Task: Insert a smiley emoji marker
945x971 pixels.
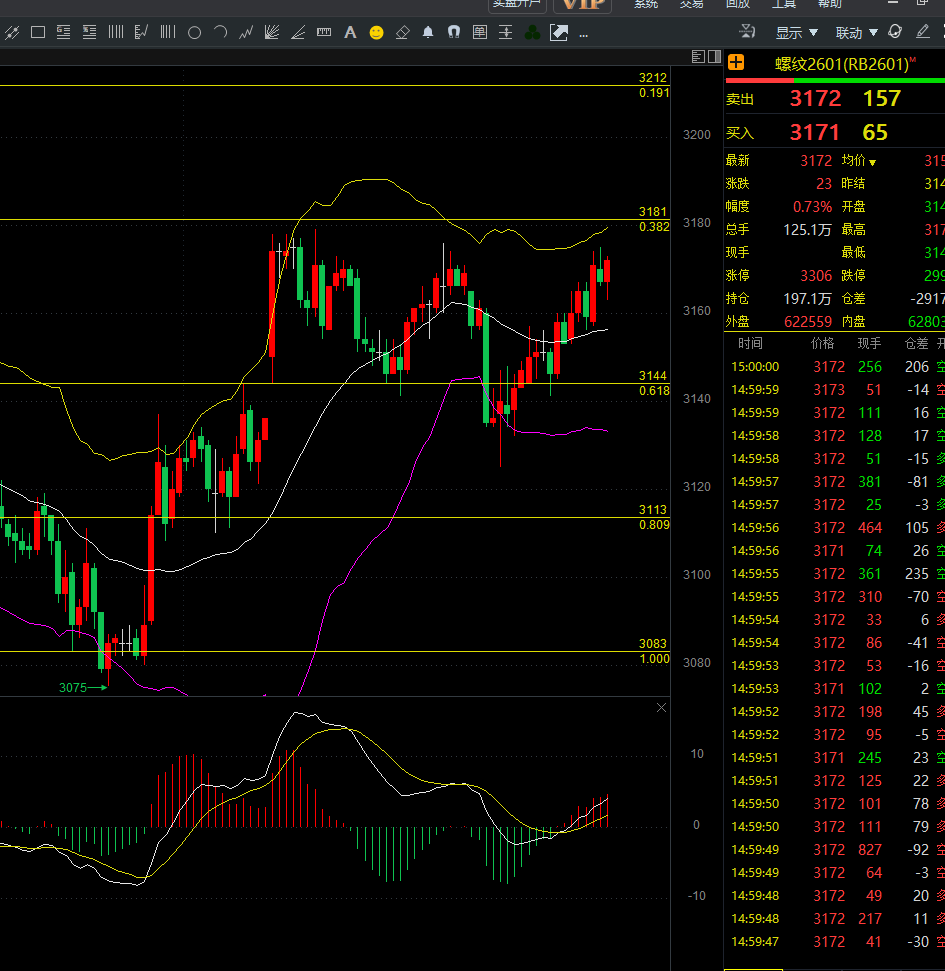Action: (376, 33)
